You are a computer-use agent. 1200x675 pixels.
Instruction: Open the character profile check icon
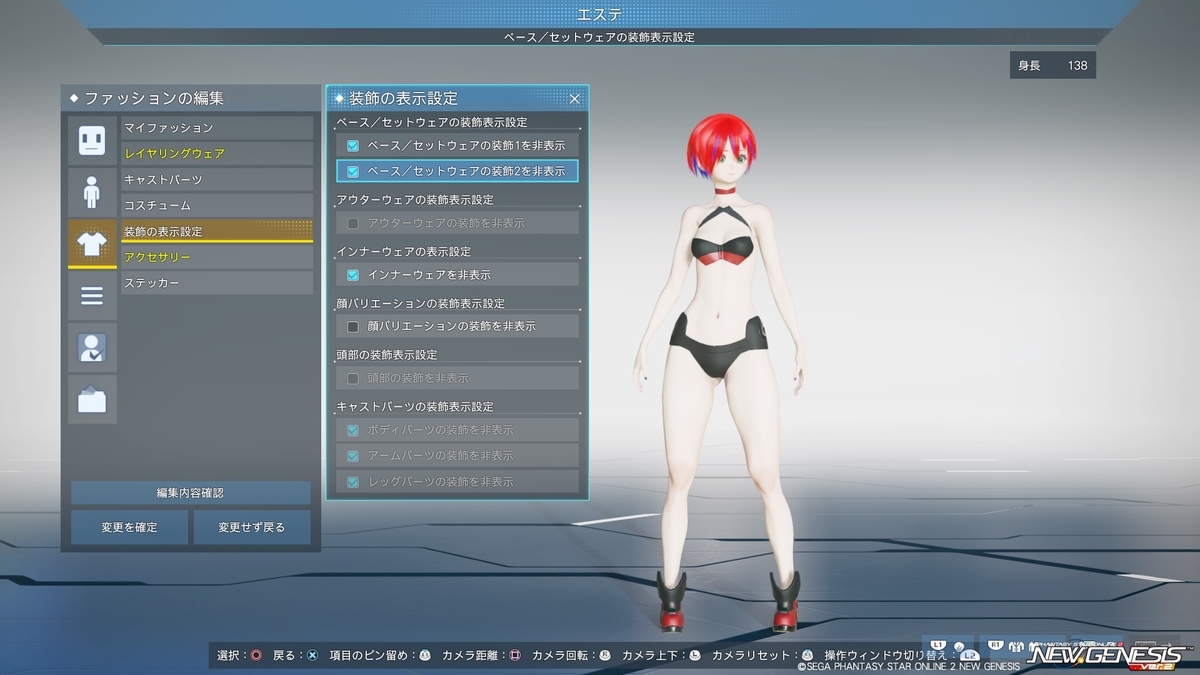pyautogui.click(x=92, y=348)
